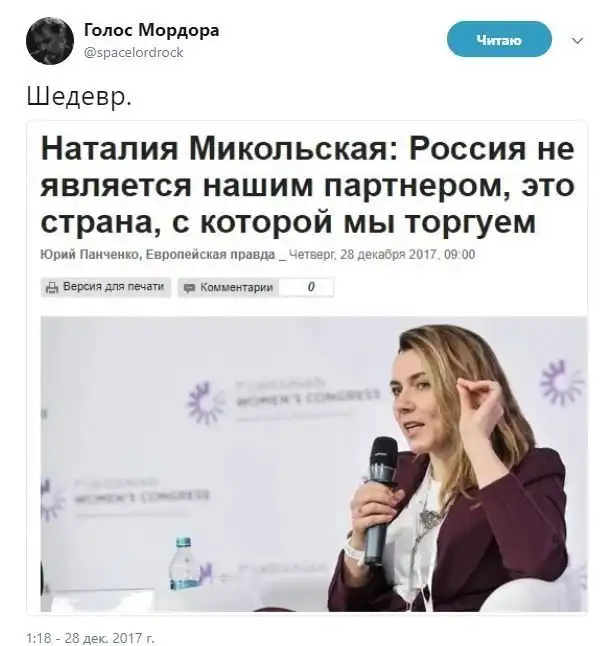Click author name Юрий Панченко
The image size is (616, 646).
pos(90,254)
